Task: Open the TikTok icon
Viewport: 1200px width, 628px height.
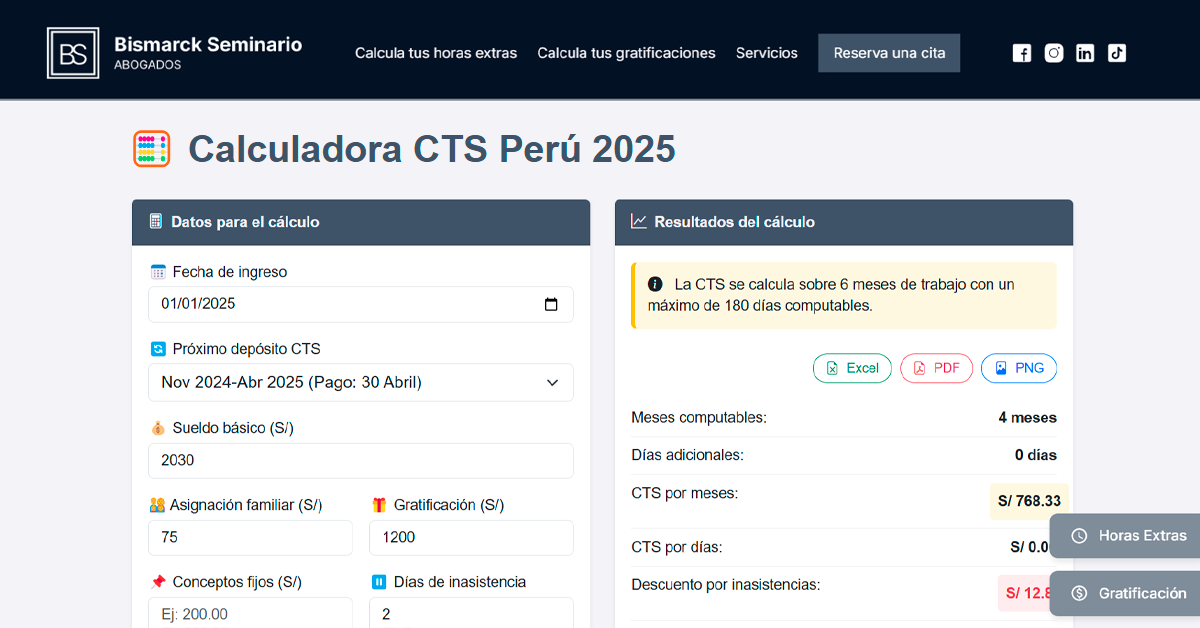Action: pos(1117,52)
